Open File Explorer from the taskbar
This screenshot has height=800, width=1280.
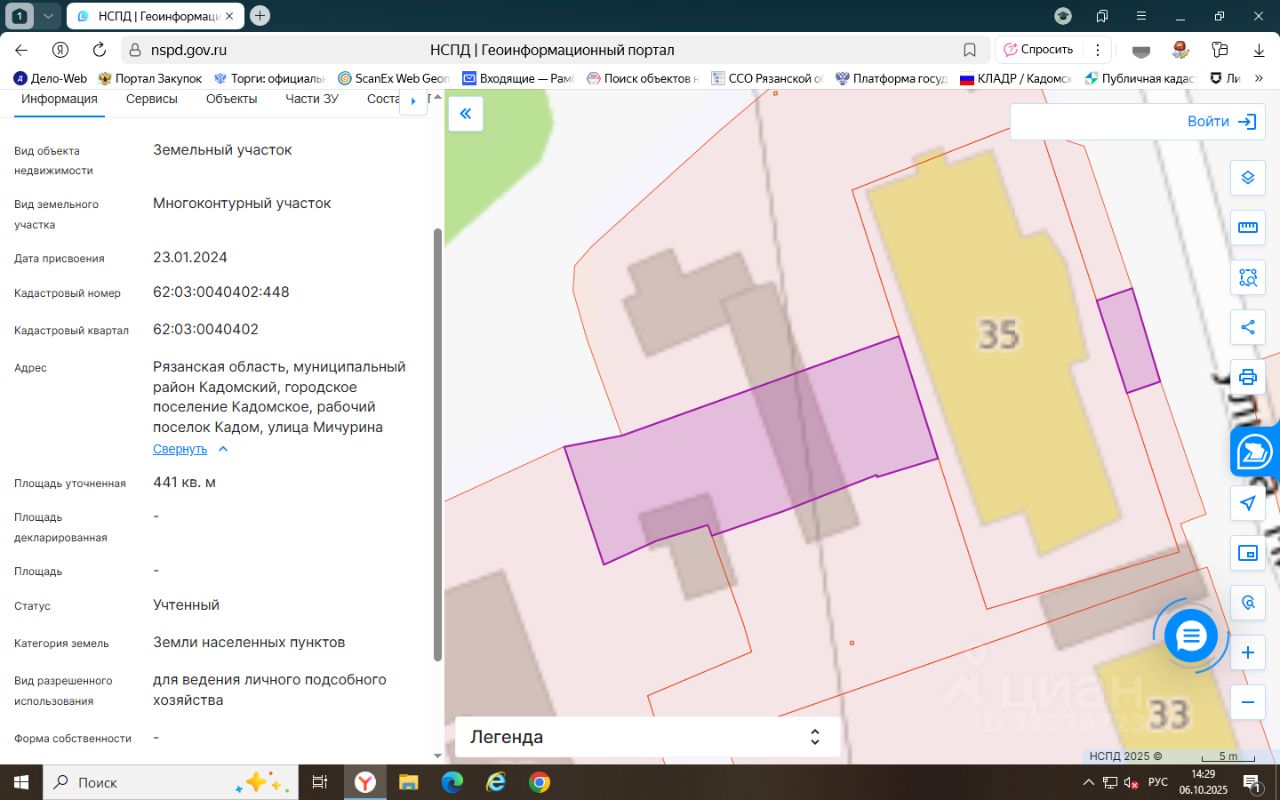click(409, 782)
